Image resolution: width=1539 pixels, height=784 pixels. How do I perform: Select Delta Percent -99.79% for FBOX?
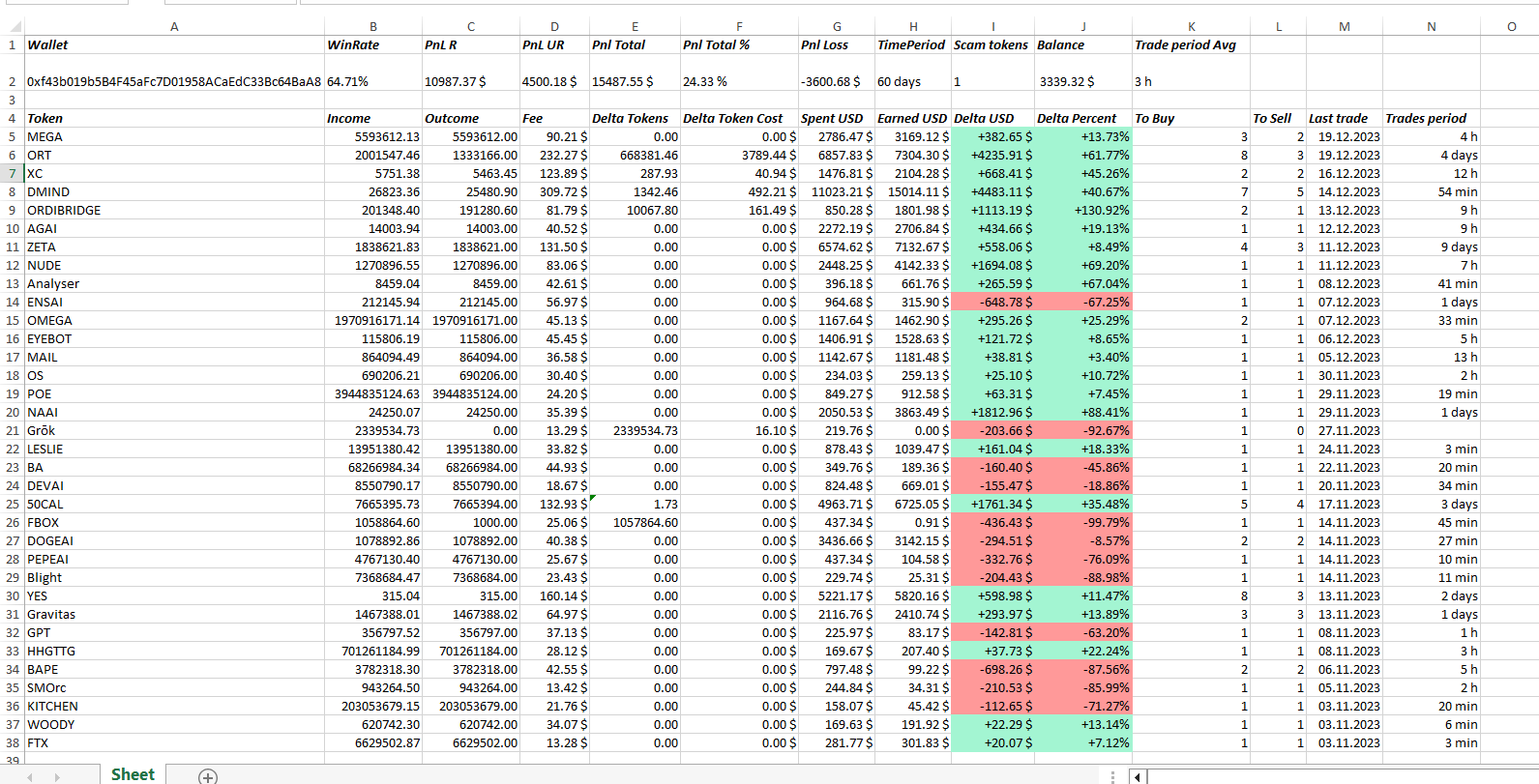pyautogui.click(x=1083, y=523)
